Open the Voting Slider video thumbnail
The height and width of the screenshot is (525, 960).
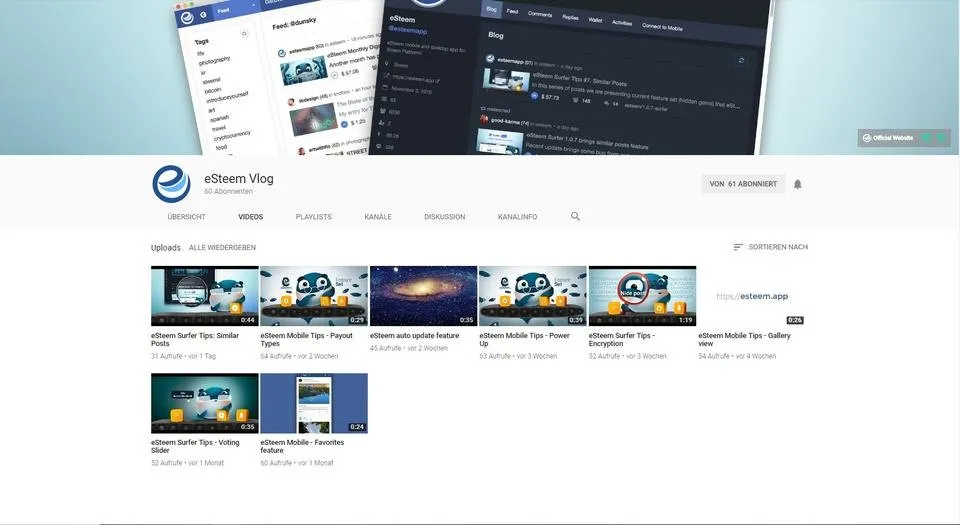click(204, 403)
